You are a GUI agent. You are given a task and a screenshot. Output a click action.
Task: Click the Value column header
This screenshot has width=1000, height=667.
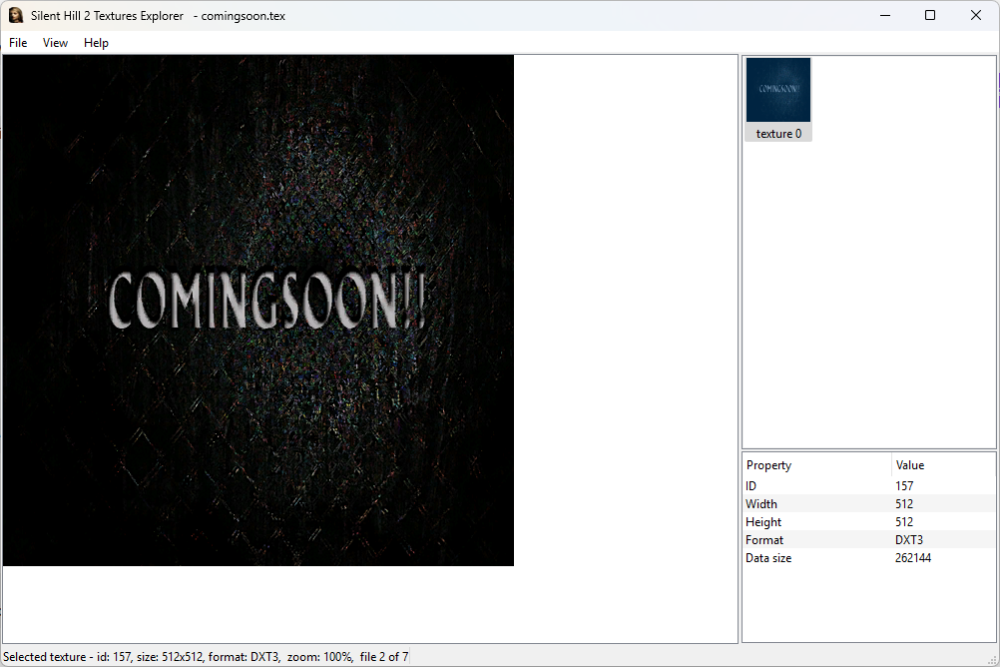click(910, 465)
